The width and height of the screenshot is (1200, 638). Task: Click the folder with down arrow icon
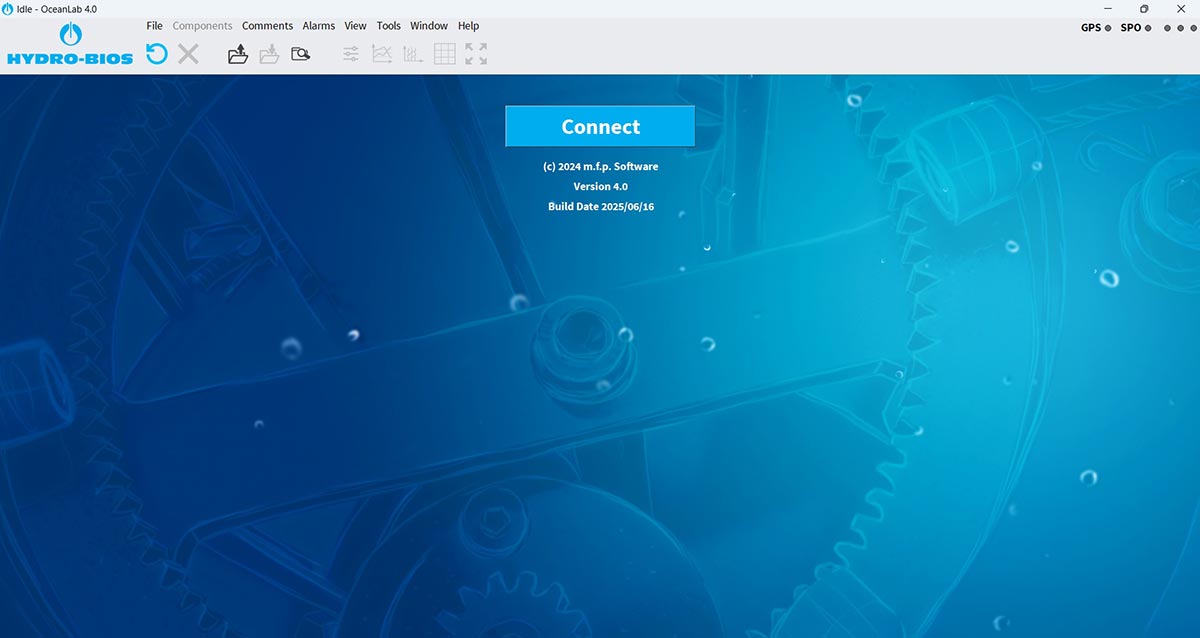pos(268,54)
